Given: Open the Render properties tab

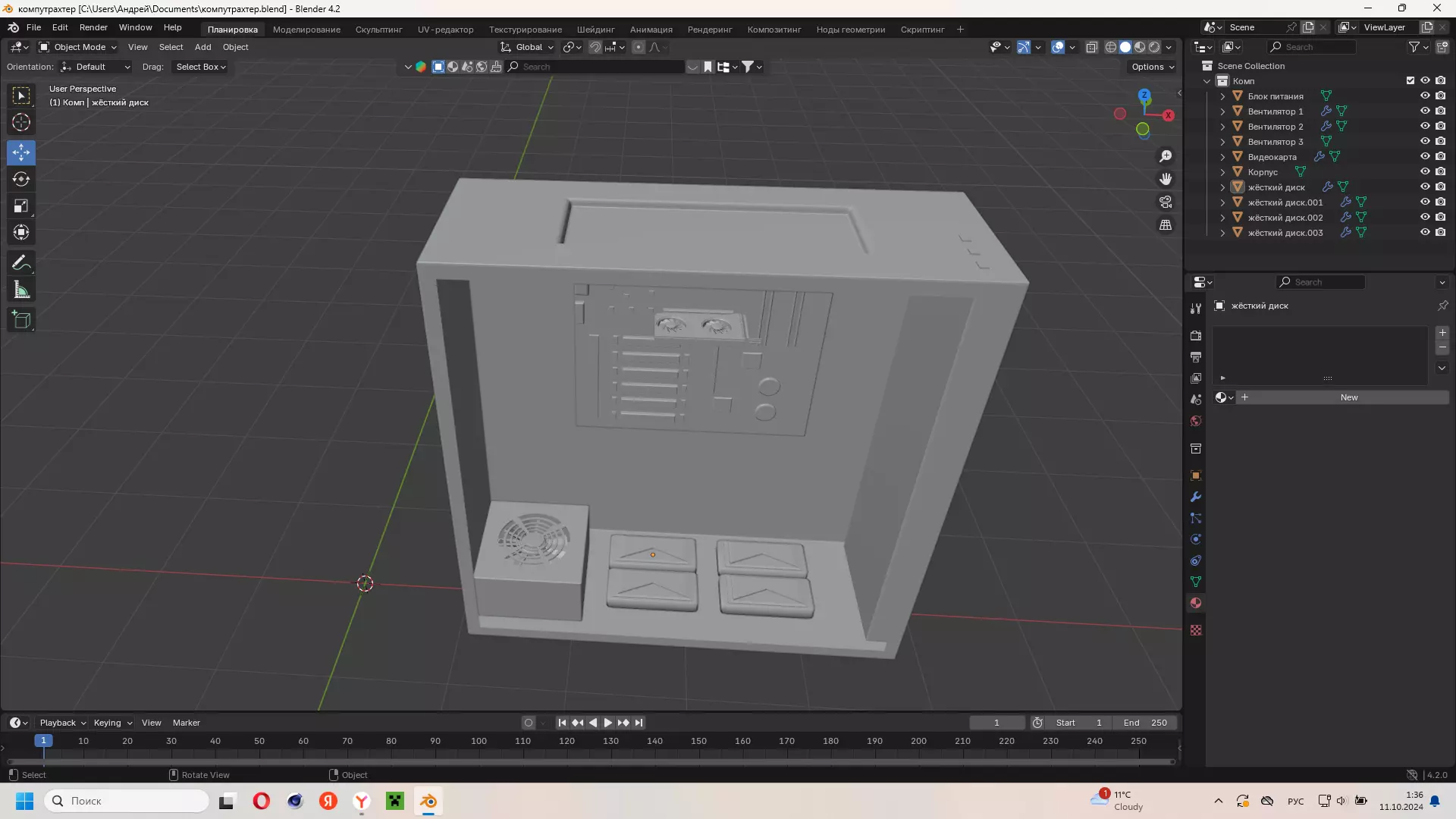Looking at the screenshot, I should (1196, 335).
